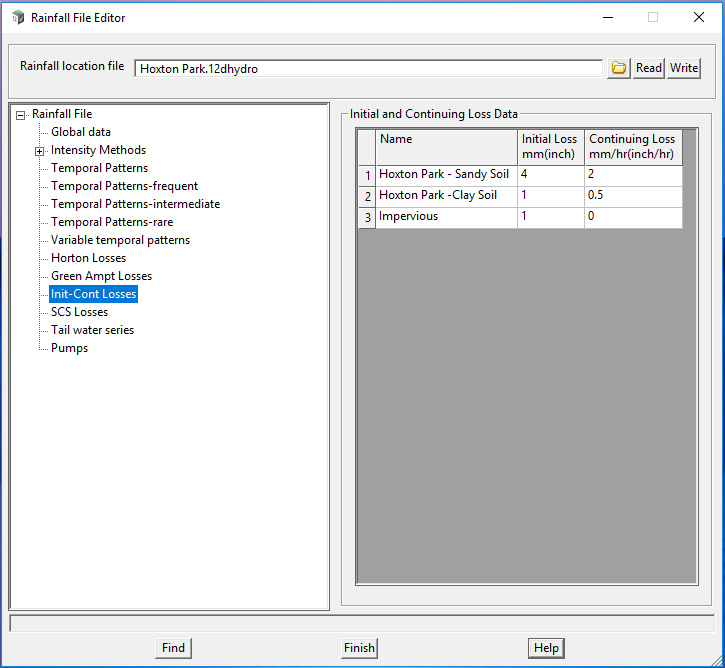The height and width of the screenshot is (668, 725).
Task: Click the Finish button
Action: (359, 648)
